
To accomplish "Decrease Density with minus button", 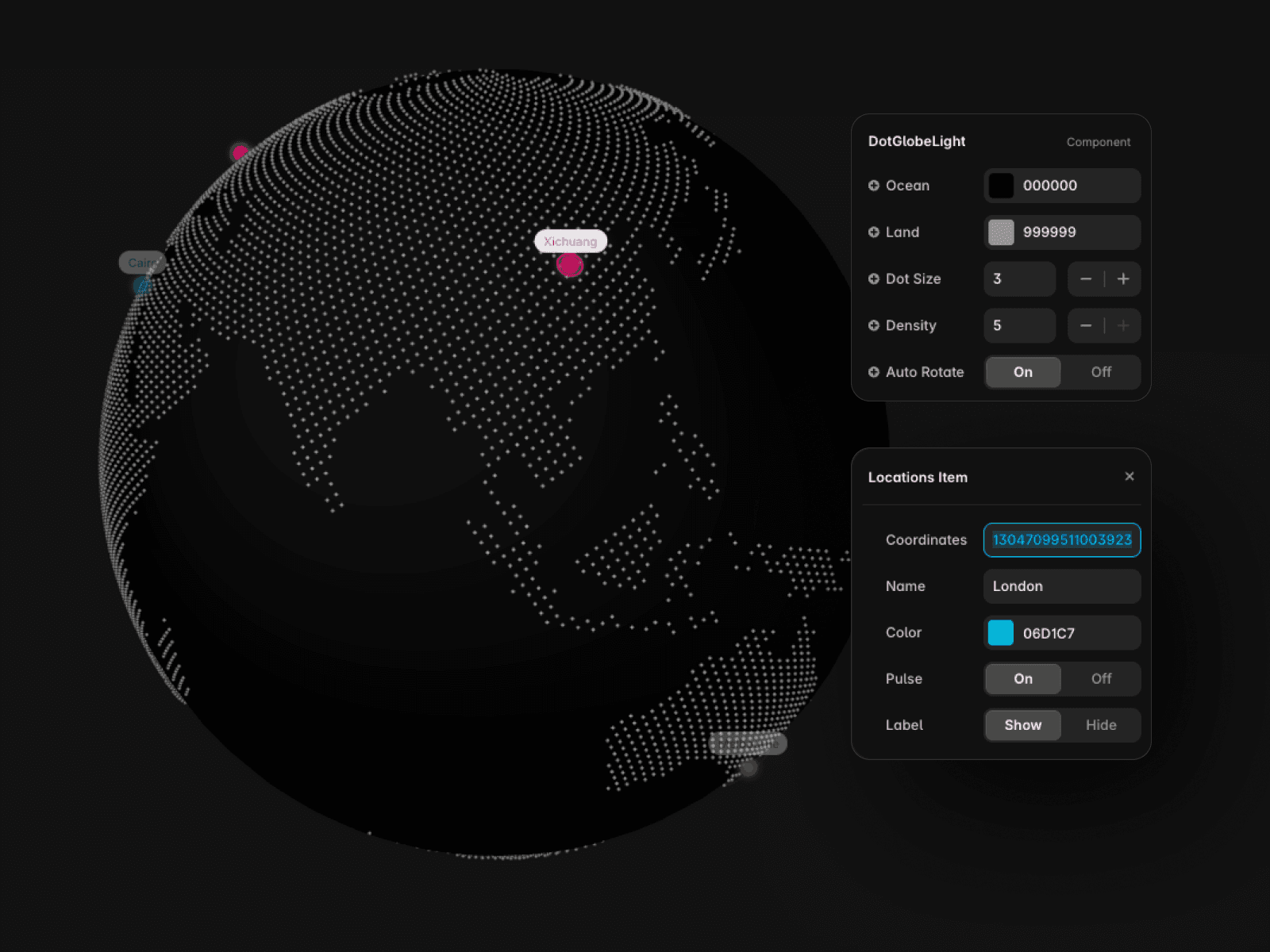I will (x=1086, y=325).
